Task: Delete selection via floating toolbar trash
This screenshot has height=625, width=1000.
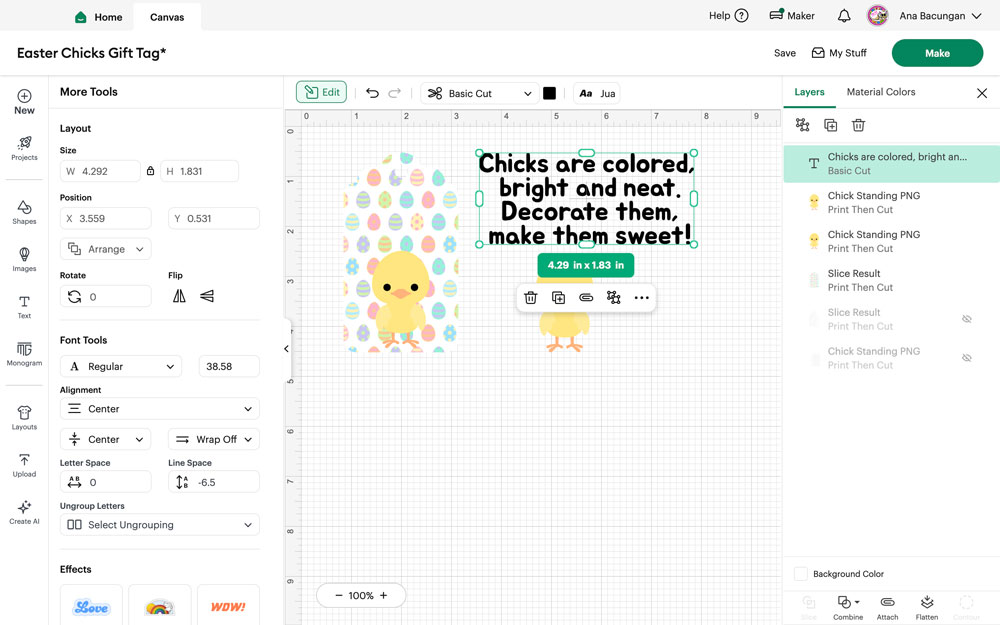Action: click(531, 298)
